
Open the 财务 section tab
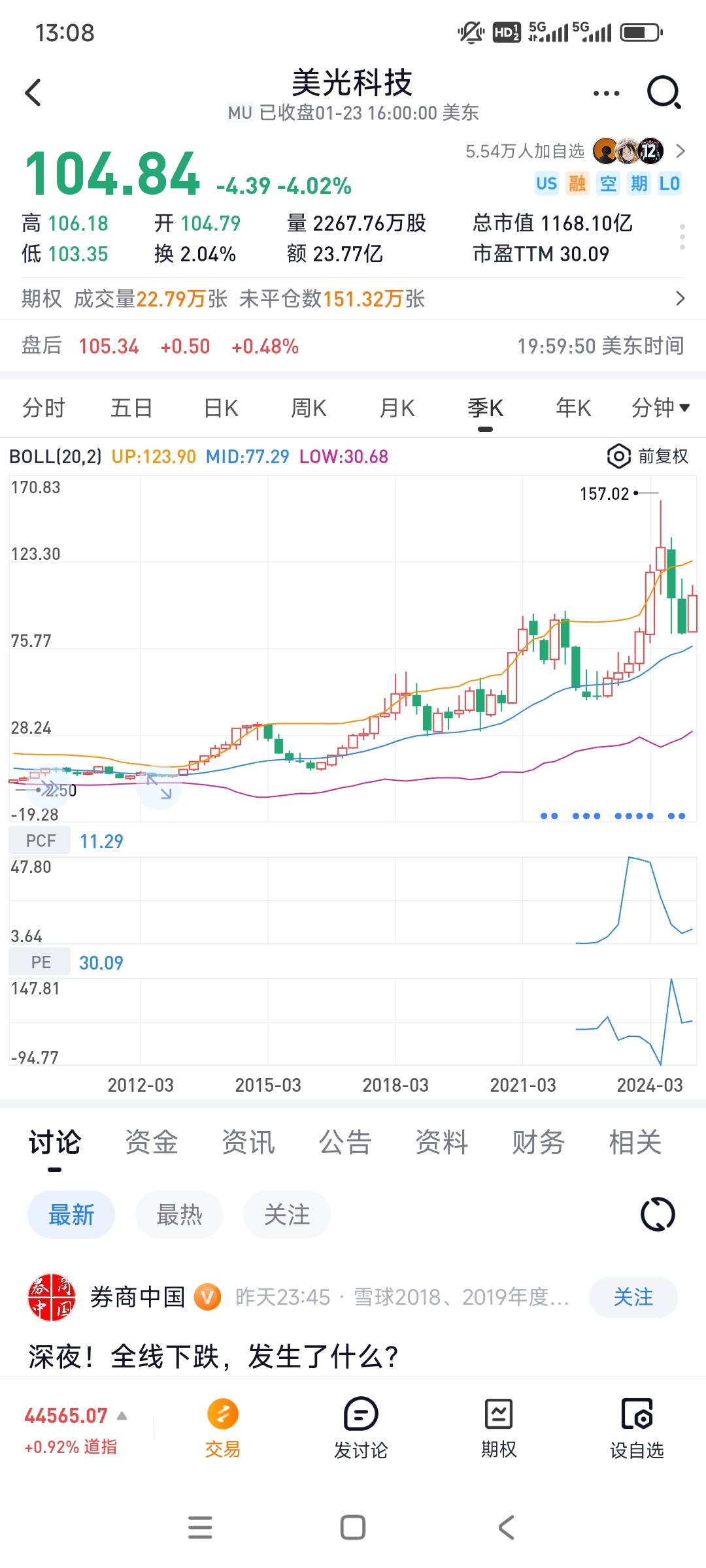(539, 1143)
